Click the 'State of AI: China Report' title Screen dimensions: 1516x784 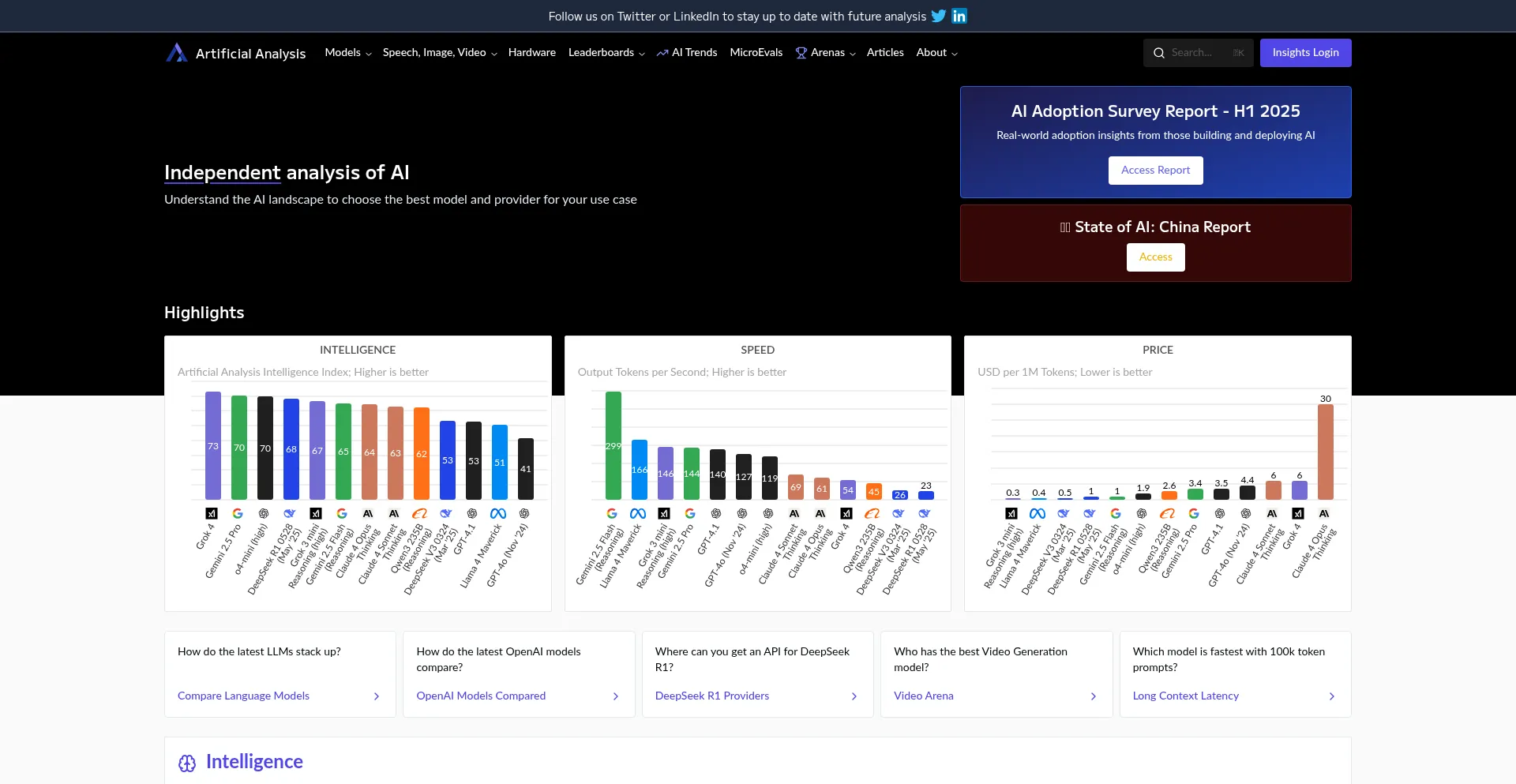[x=1156, y=227]
